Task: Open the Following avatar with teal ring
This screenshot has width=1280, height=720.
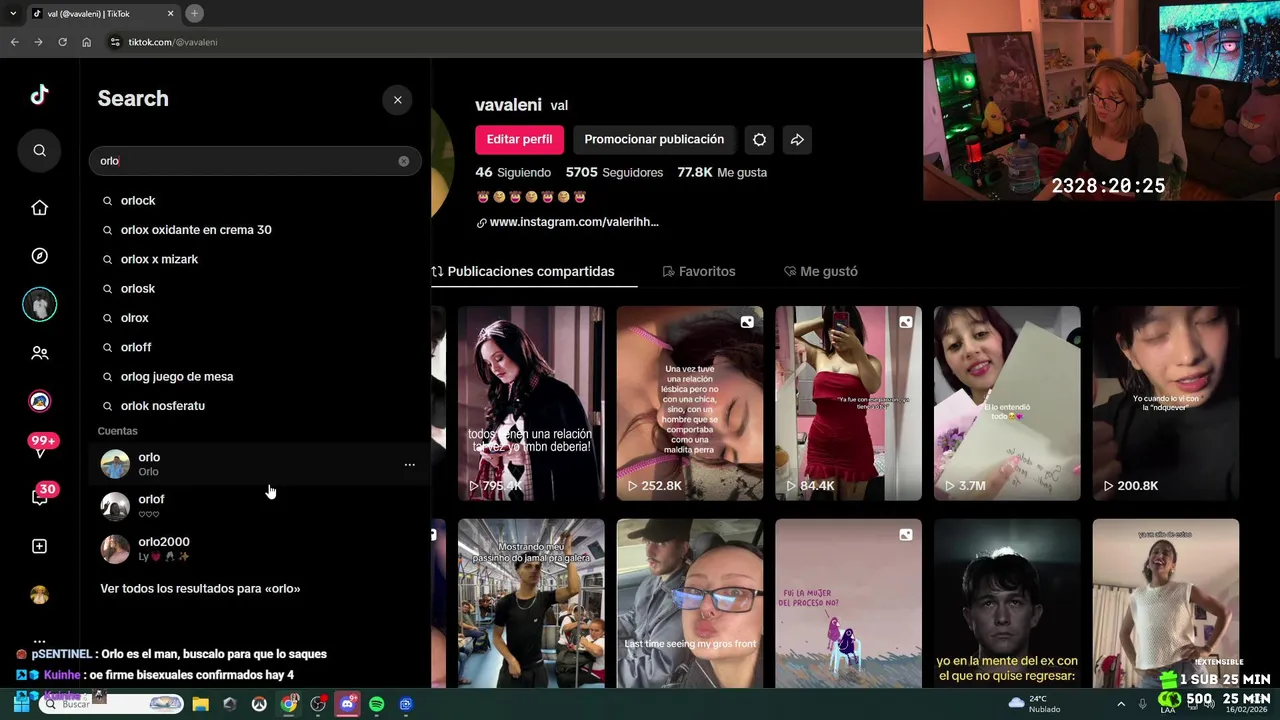Action: [x=40, y=305]
